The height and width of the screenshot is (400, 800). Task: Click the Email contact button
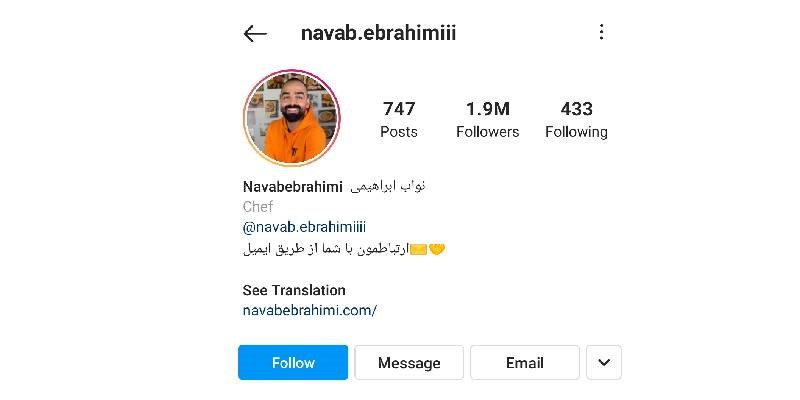tap(524, 363)
